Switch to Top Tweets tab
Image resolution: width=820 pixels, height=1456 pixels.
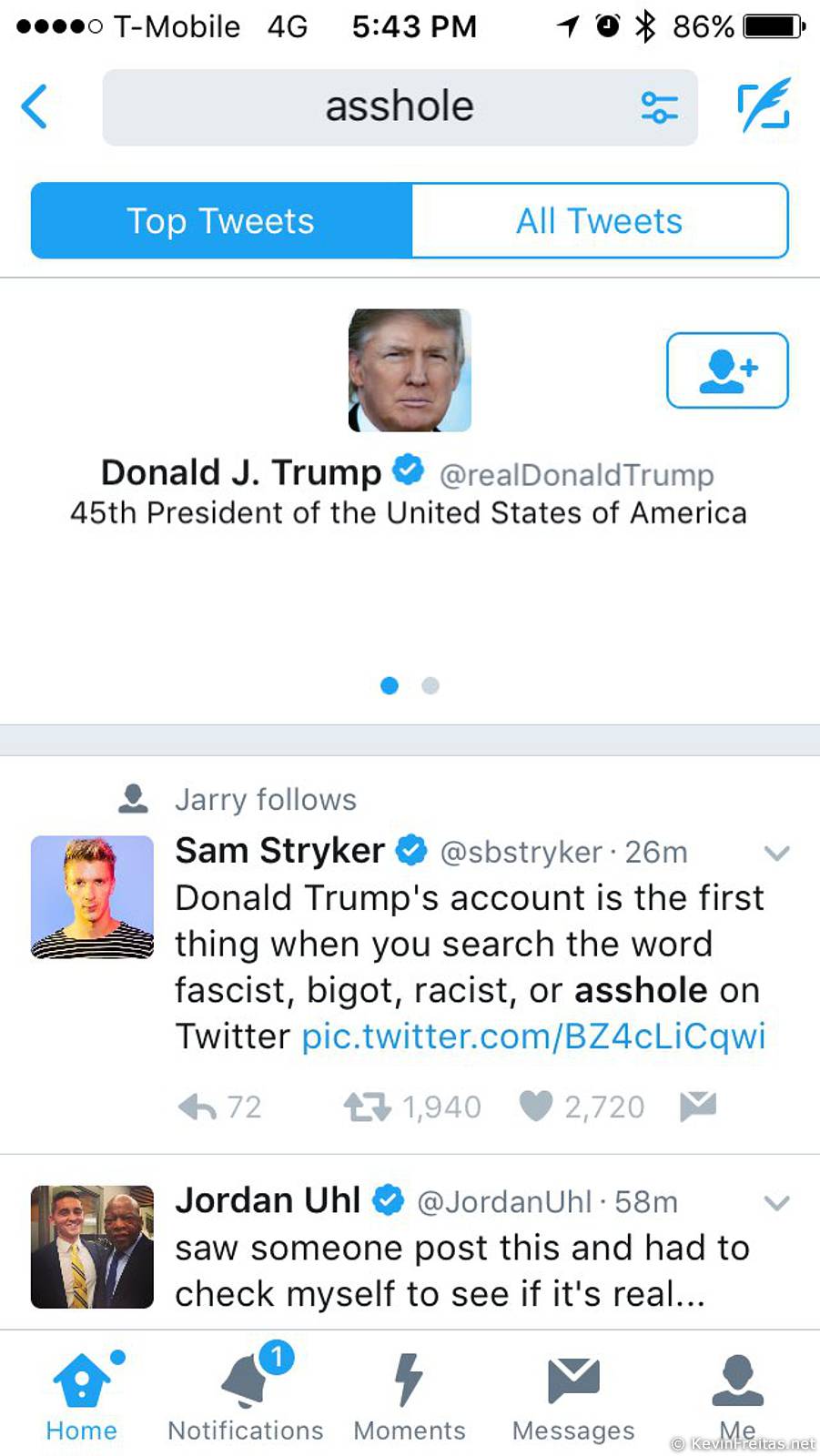(221, 221)
